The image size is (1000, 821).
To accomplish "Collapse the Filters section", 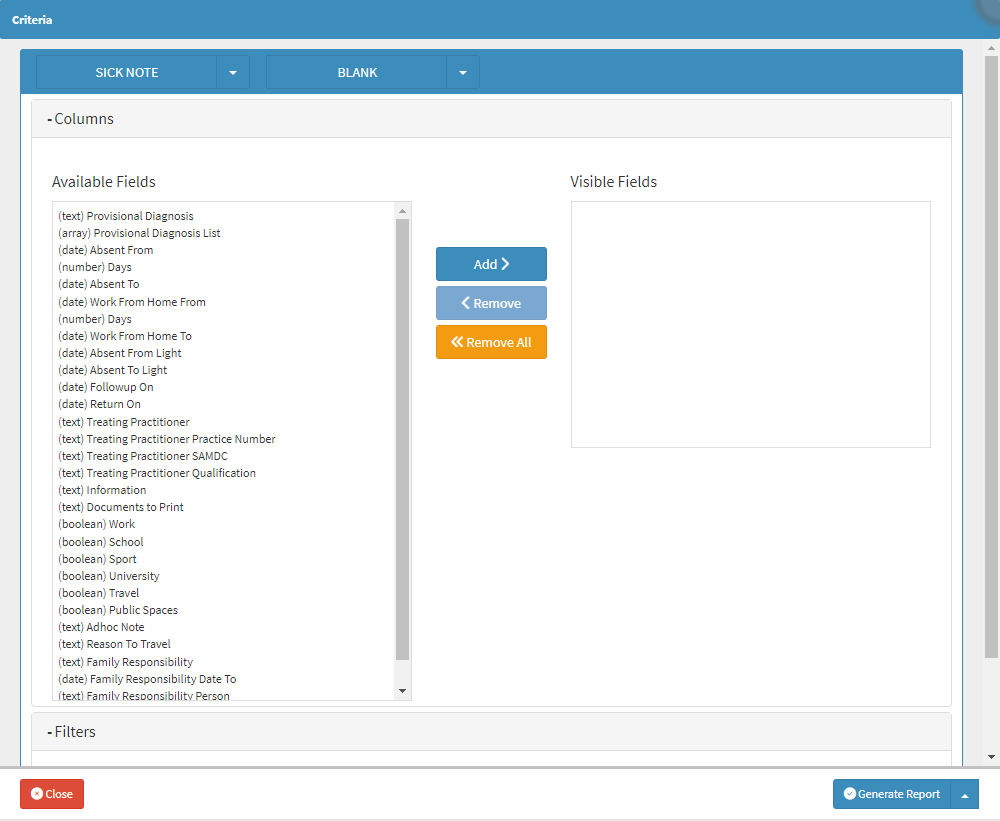I will [x=73, y=732].
